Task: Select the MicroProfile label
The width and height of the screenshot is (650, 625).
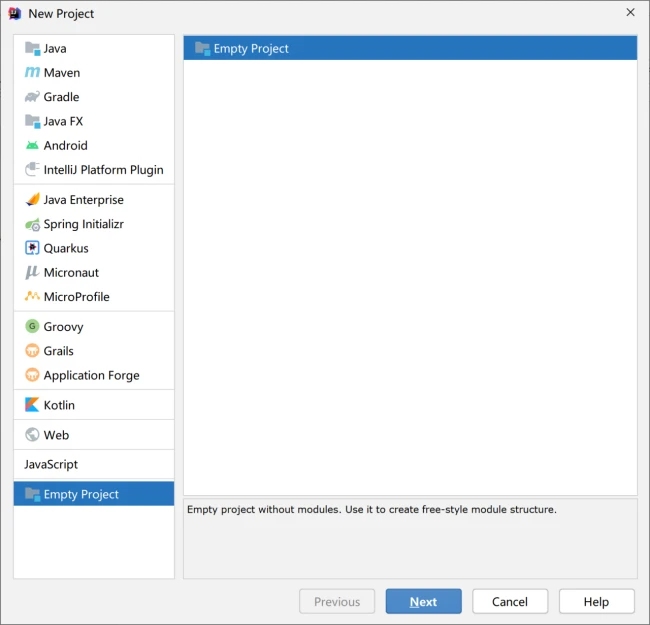Action: (x=77, y=297)
